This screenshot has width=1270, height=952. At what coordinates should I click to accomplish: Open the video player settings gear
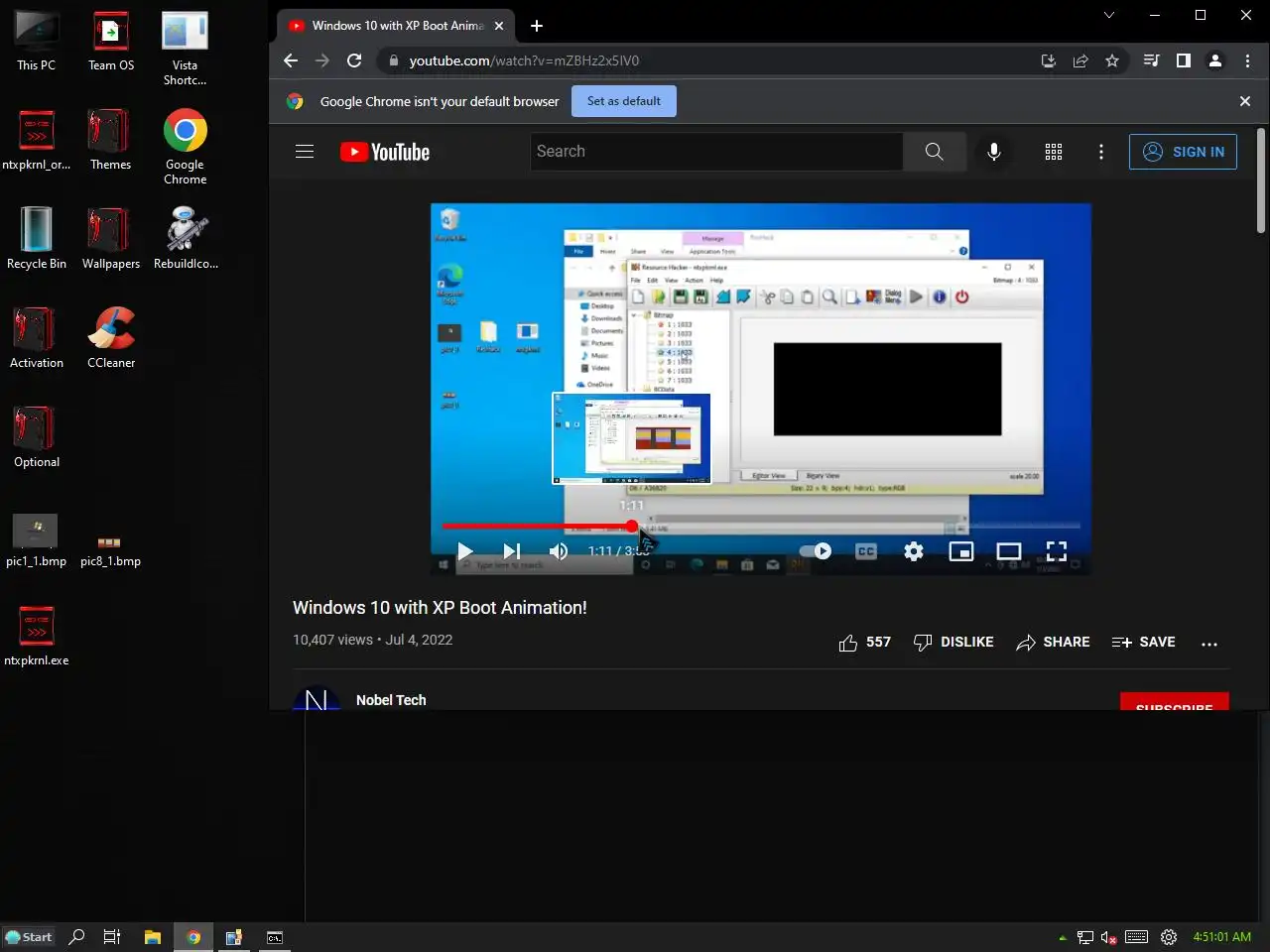913,551
